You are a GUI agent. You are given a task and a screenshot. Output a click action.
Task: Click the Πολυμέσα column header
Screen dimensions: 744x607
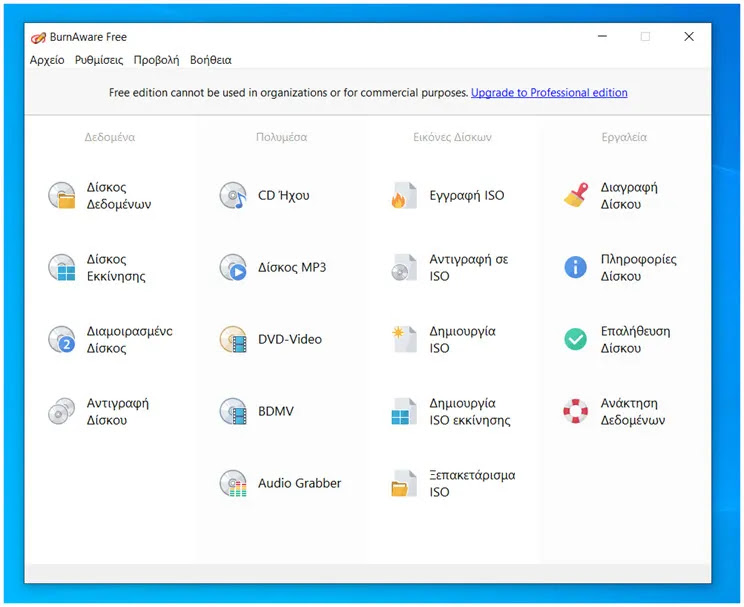point(281,137)
